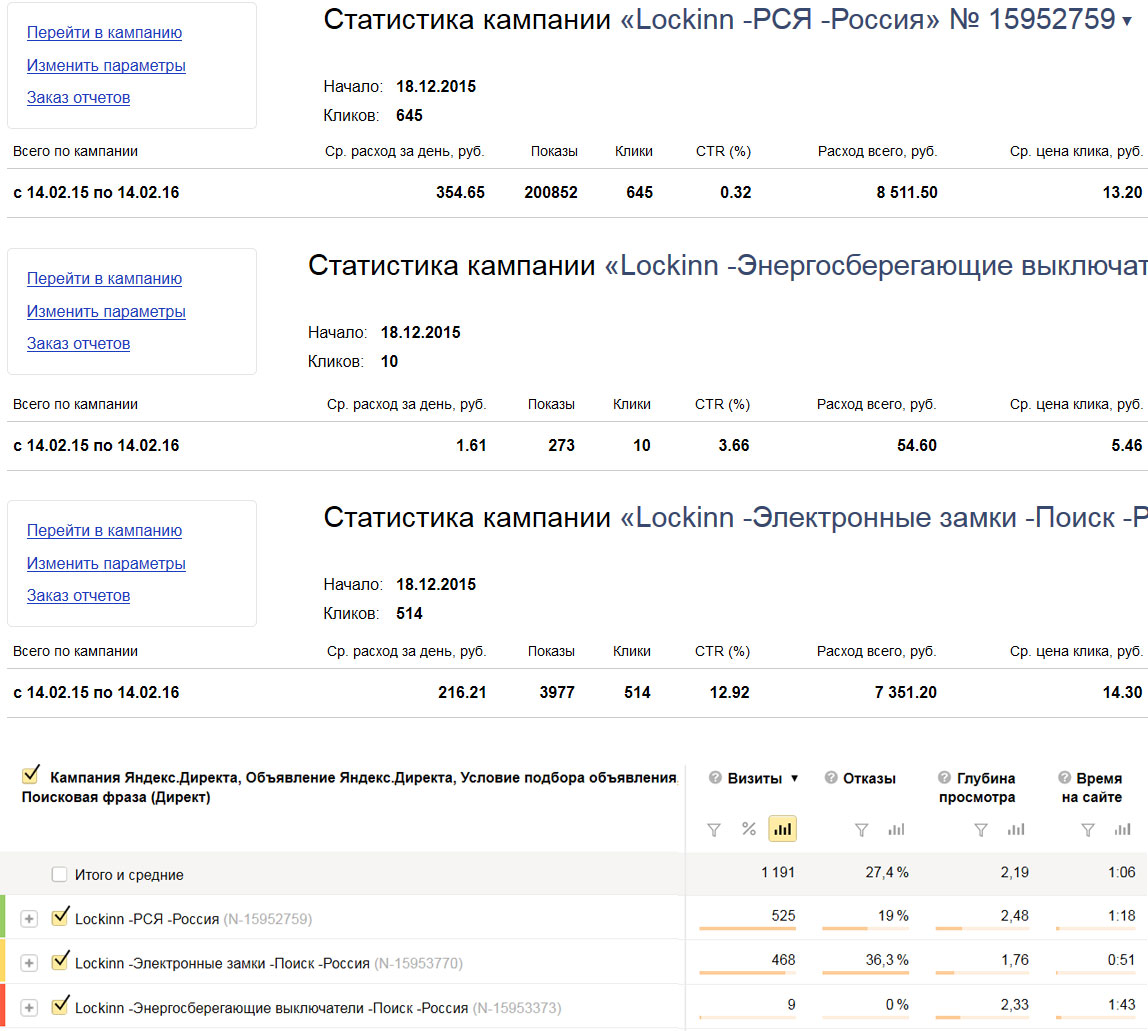Uncheck Lockinn -Электронные замки row checkbox
Screen dimensions: 1148x1031
point(60,961)
